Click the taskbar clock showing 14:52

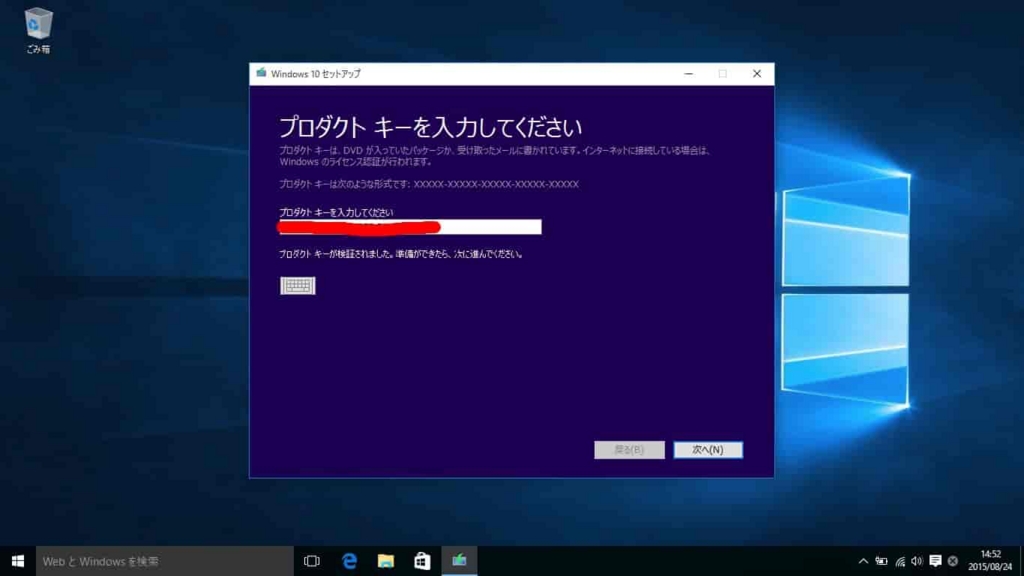coord(990,561)
